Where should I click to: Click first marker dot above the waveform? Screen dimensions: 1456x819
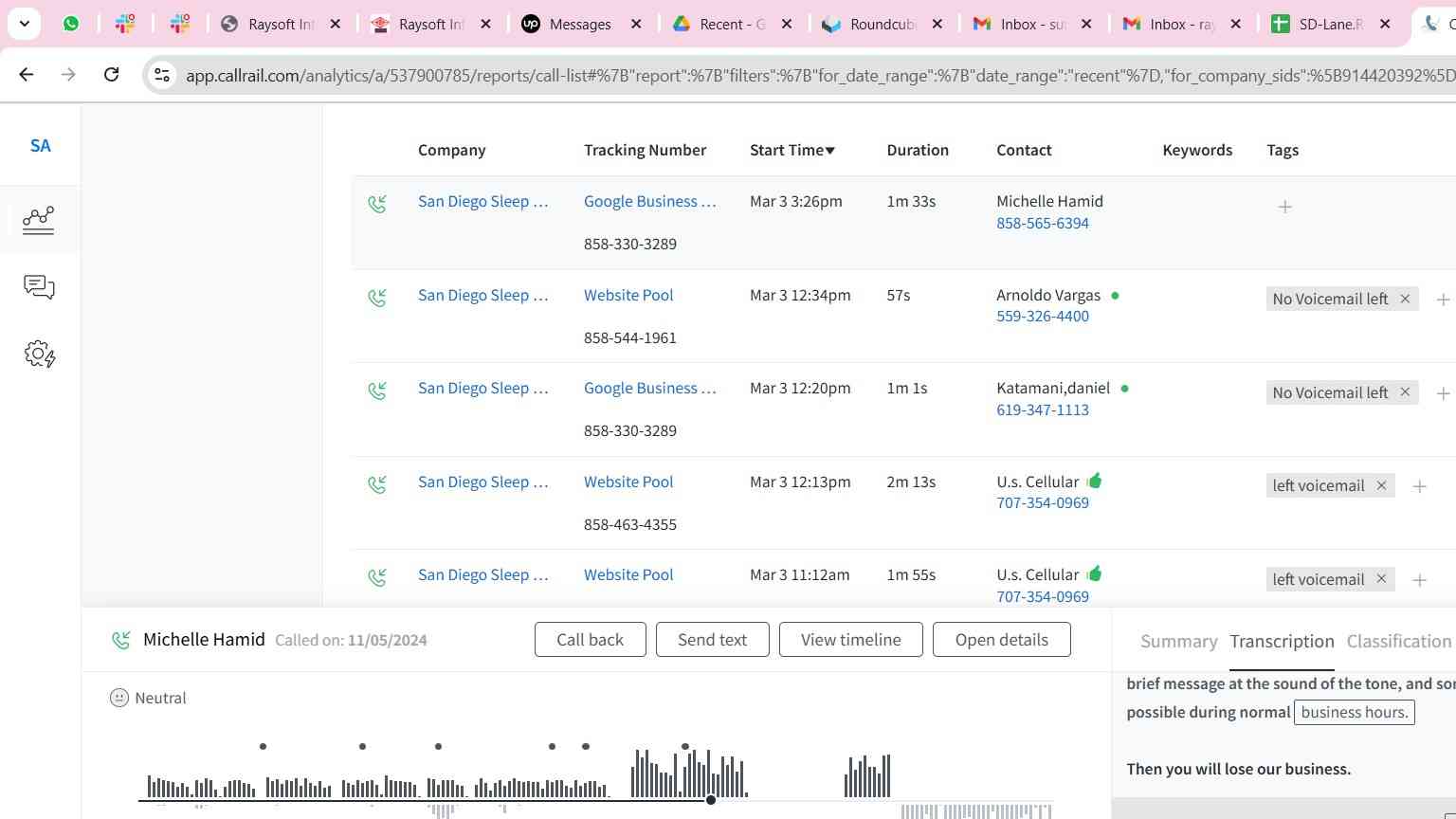(x=263, y=747)
